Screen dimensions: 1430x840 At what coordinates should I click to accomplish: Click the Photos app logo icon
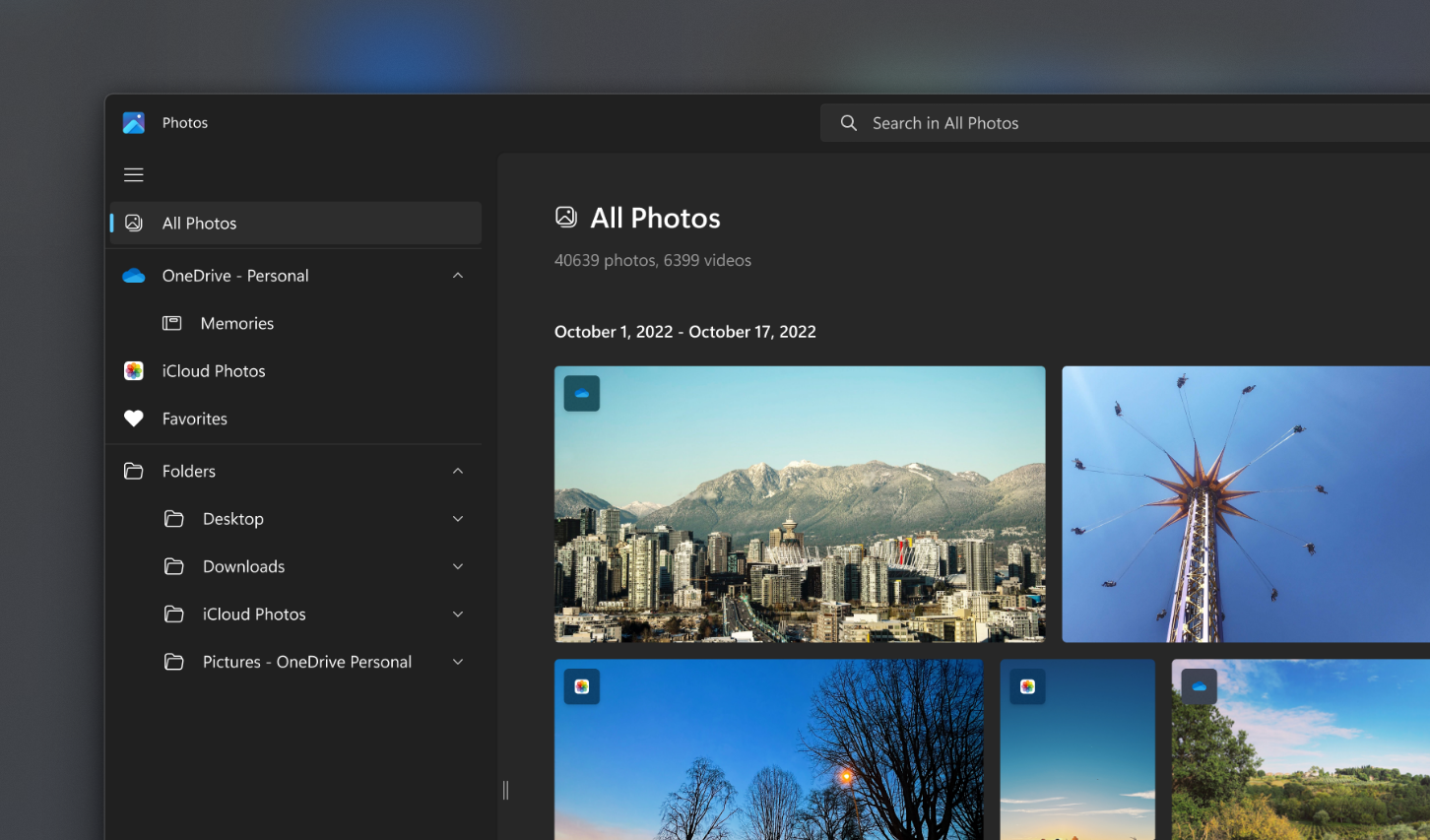point(134,122)
